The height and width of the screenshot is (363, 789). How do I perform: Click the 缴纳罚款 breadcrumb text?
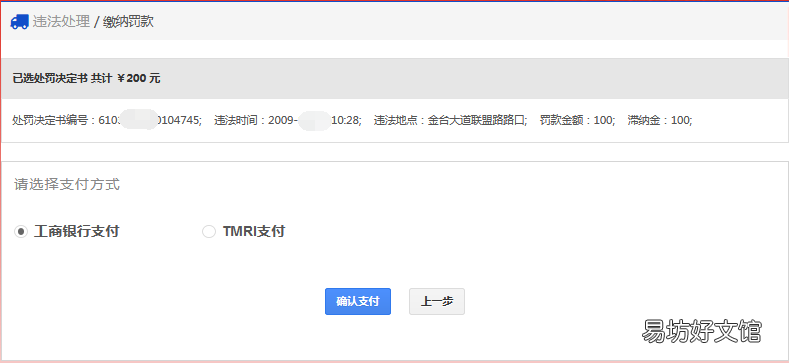coord(128,22)
